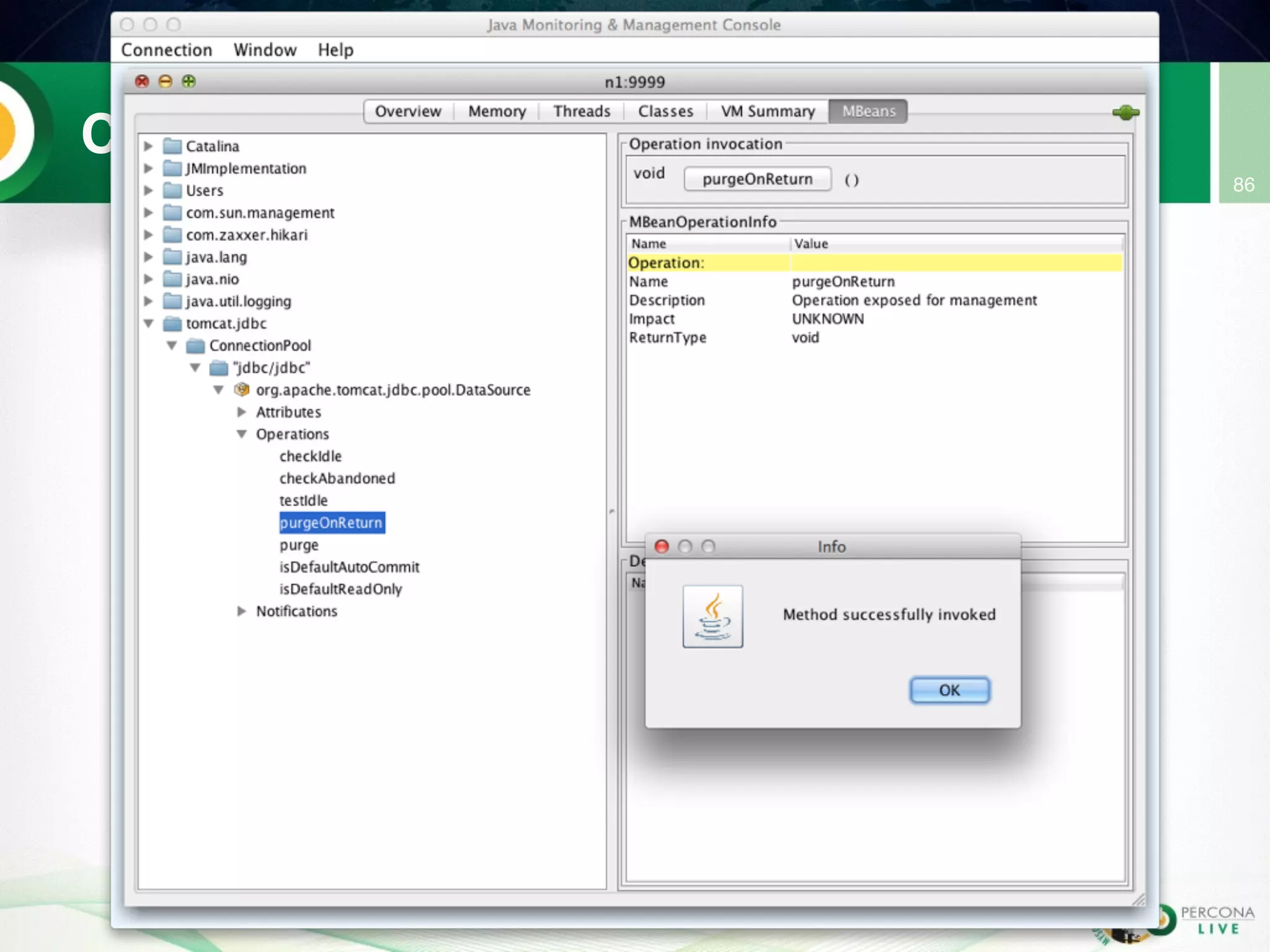Viewport: 1270px width, 952px height.
Task: Select the purgeOnReturn operation in tree
Action: click(332, 522)
